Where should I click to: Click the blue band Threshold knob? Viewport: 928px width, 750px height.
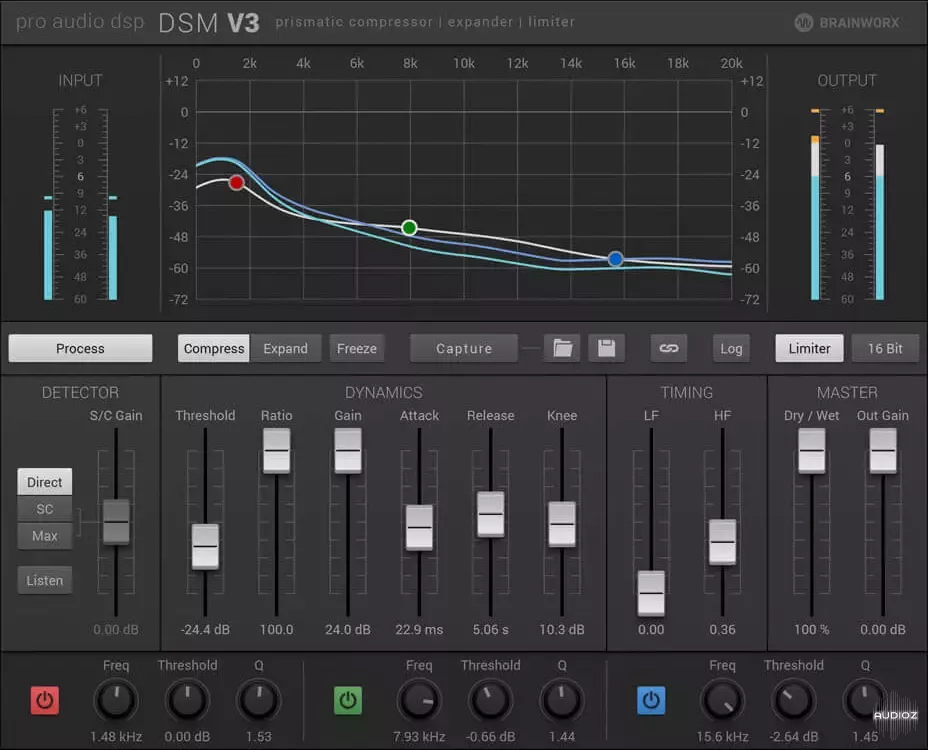(x=794, y=701)
